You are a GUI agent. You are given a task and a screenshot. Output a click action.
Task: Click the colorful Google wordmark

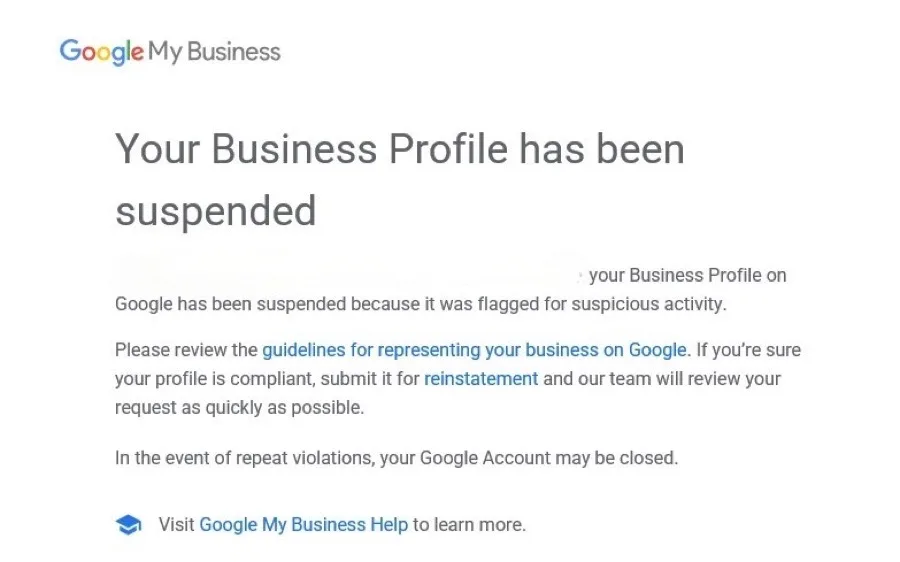pyautogui.click(x=102, y=52)
